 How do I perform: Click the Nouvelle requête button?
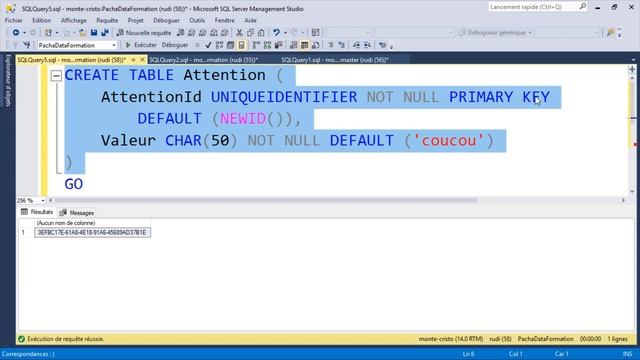click(x=144, y=33)
